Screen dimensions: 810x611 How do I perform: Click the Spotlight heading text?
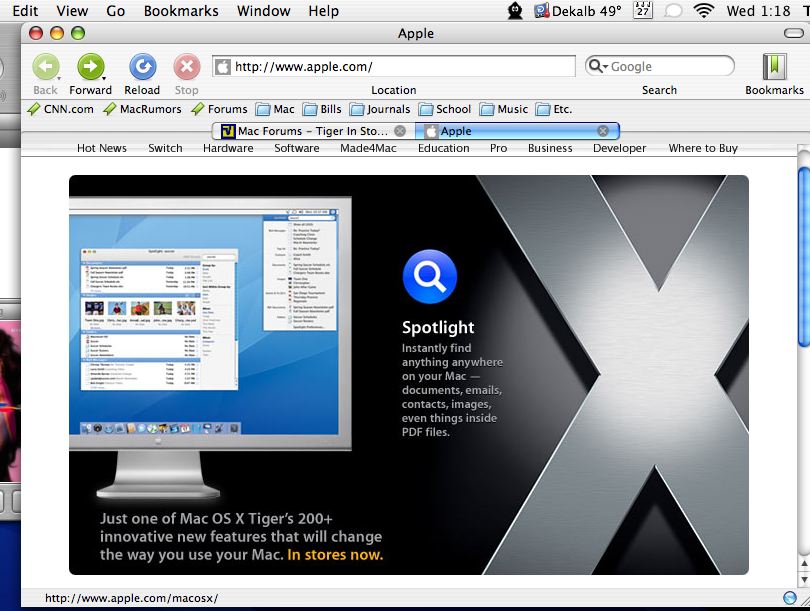pyautogui.click(x=438, y=327)
